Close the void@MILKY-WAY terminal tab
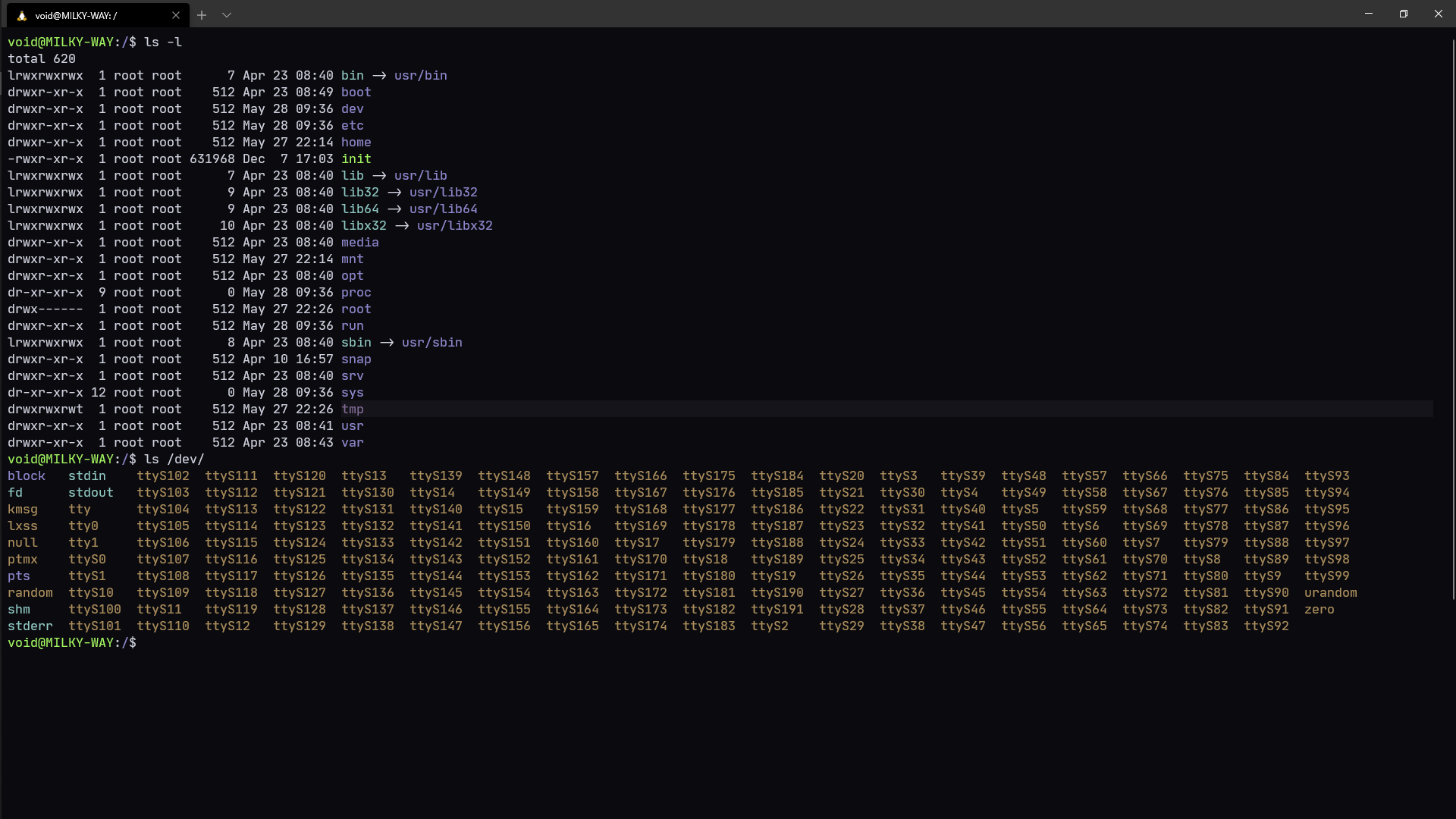The width and height of the screenshot is (1456, 819). click(x=176, y=15)
